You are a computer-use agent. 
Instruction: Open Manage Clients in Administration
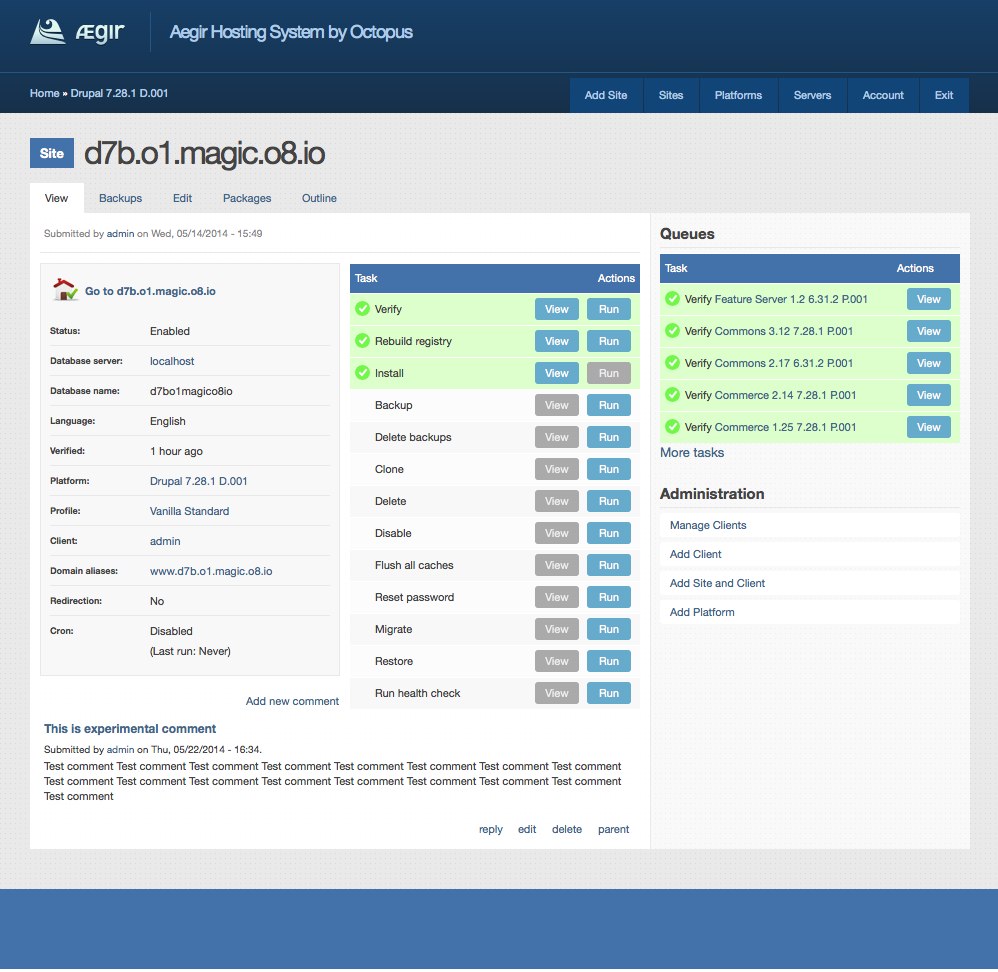click(x=708, y=525)
